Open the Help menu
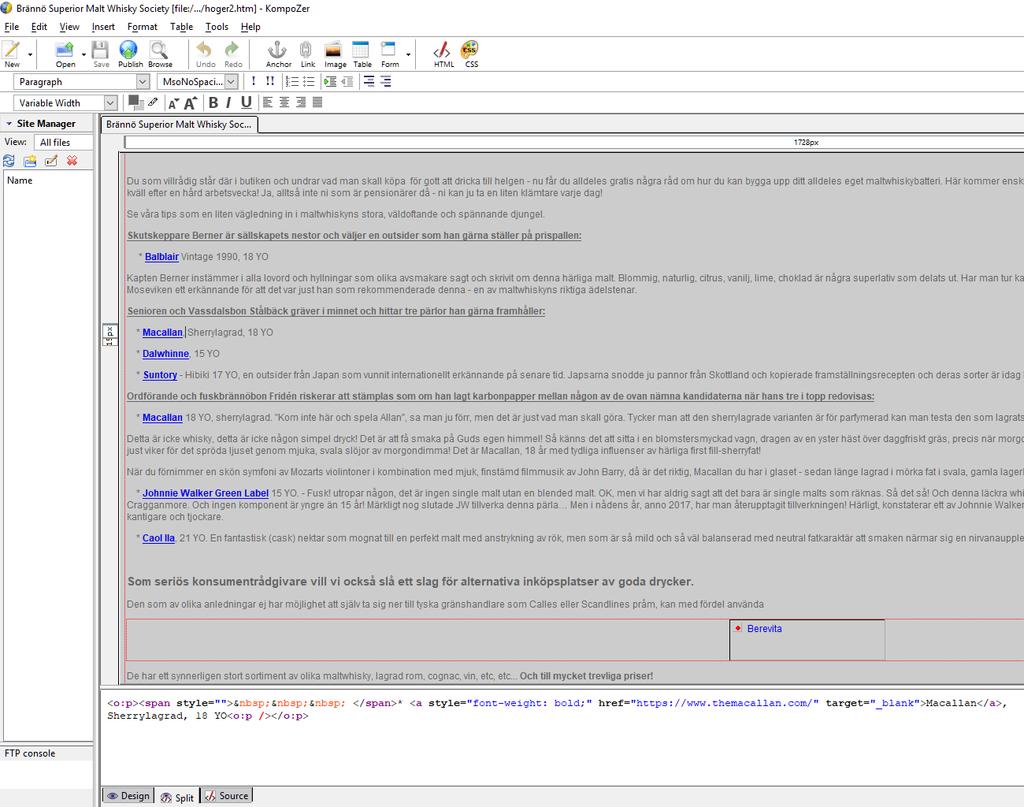This screenshot has width=1024, height=807. [x=250, y=27]
